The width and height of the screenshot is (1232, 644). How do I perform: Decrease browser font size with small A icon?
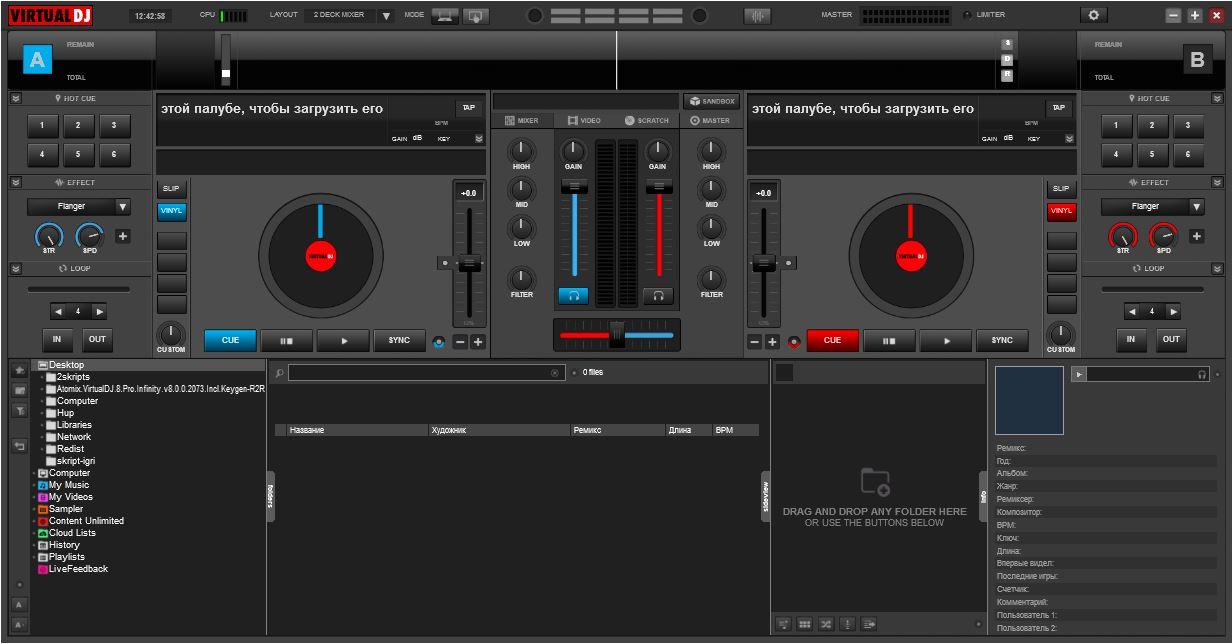click(19, 625)
